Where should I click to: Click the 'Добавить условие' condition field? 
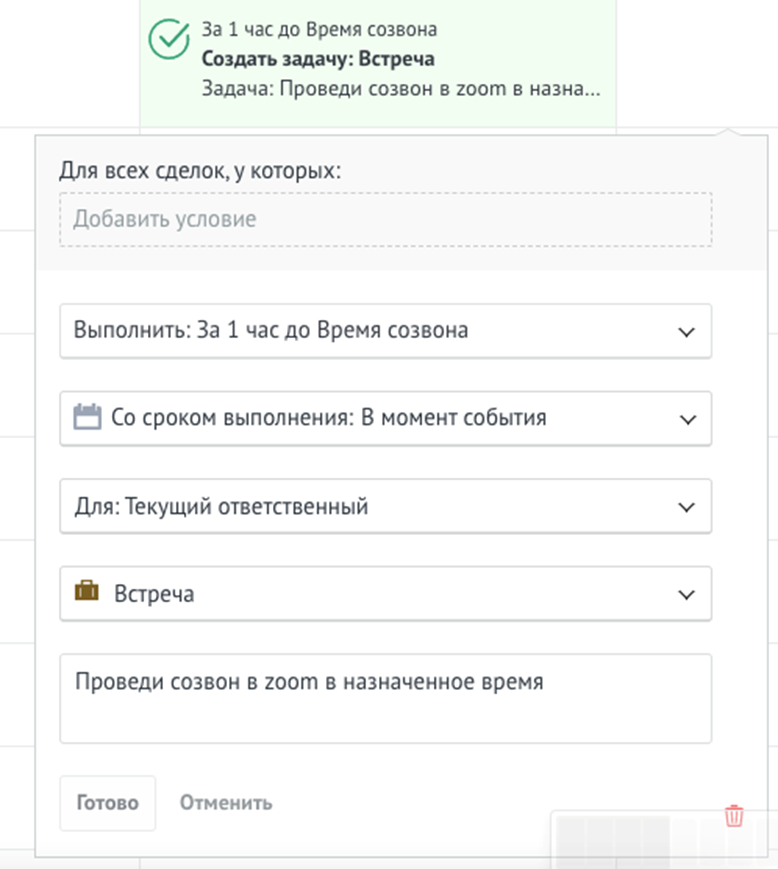(385, 219)
